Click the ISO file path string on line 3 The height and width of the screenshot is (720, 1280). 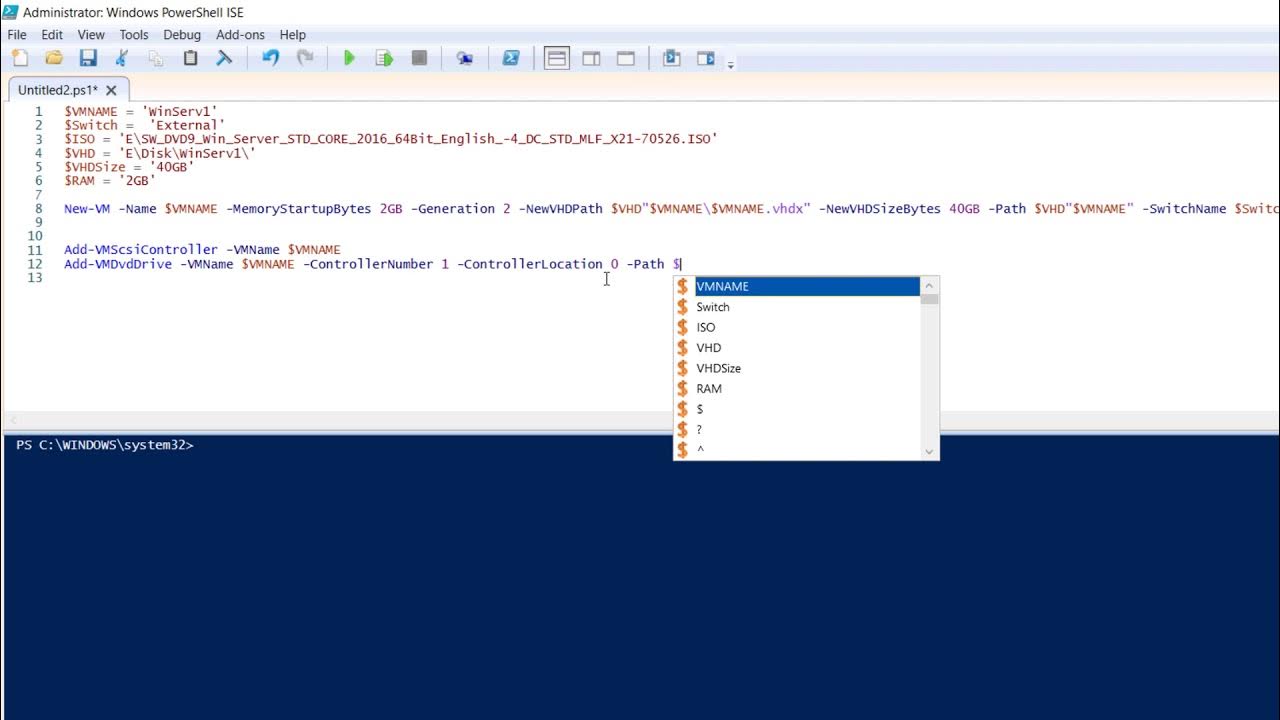(418, 139)
